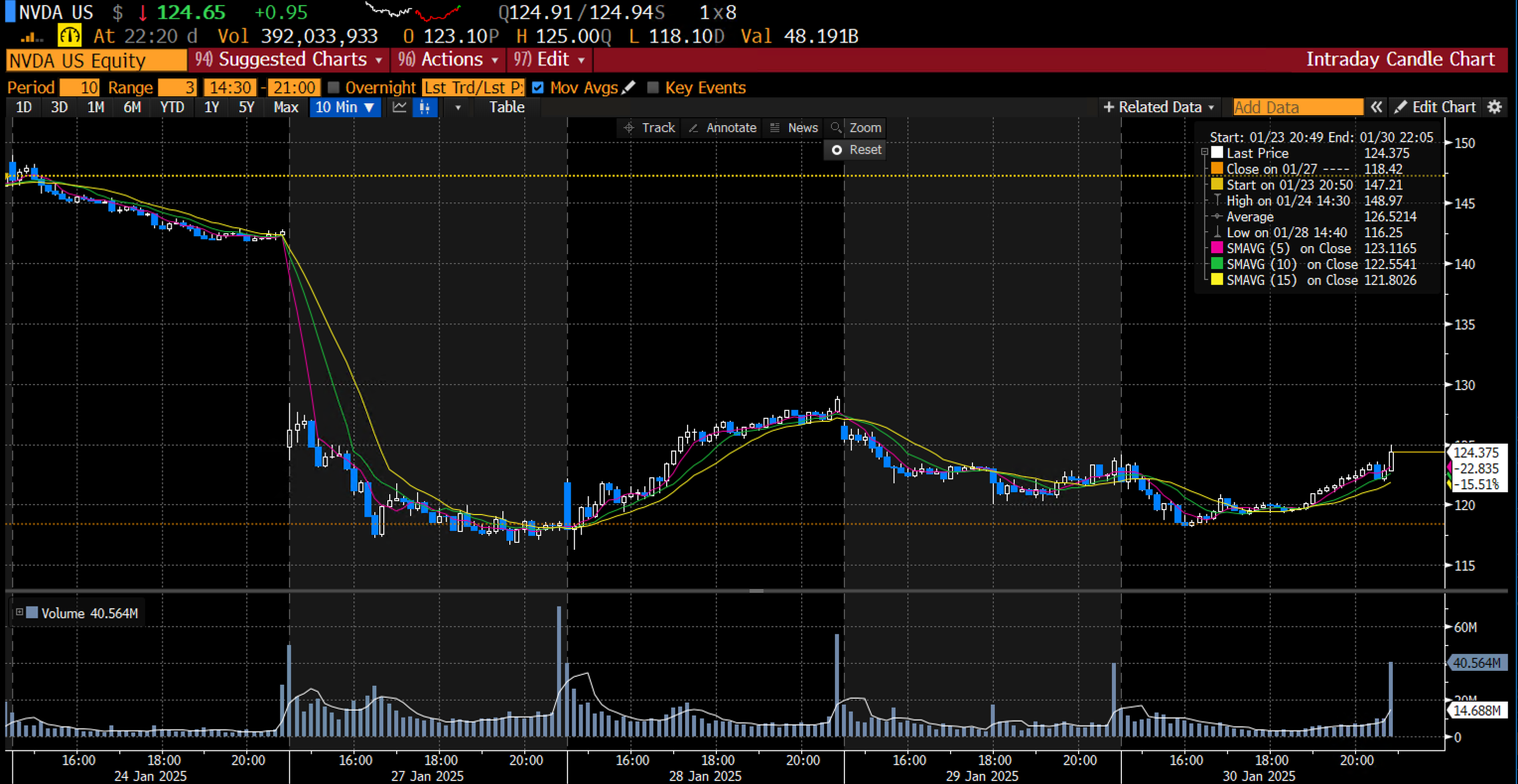Expand the Volume panel legend toggle
The image size is (1518, 784).
point(19,613)
